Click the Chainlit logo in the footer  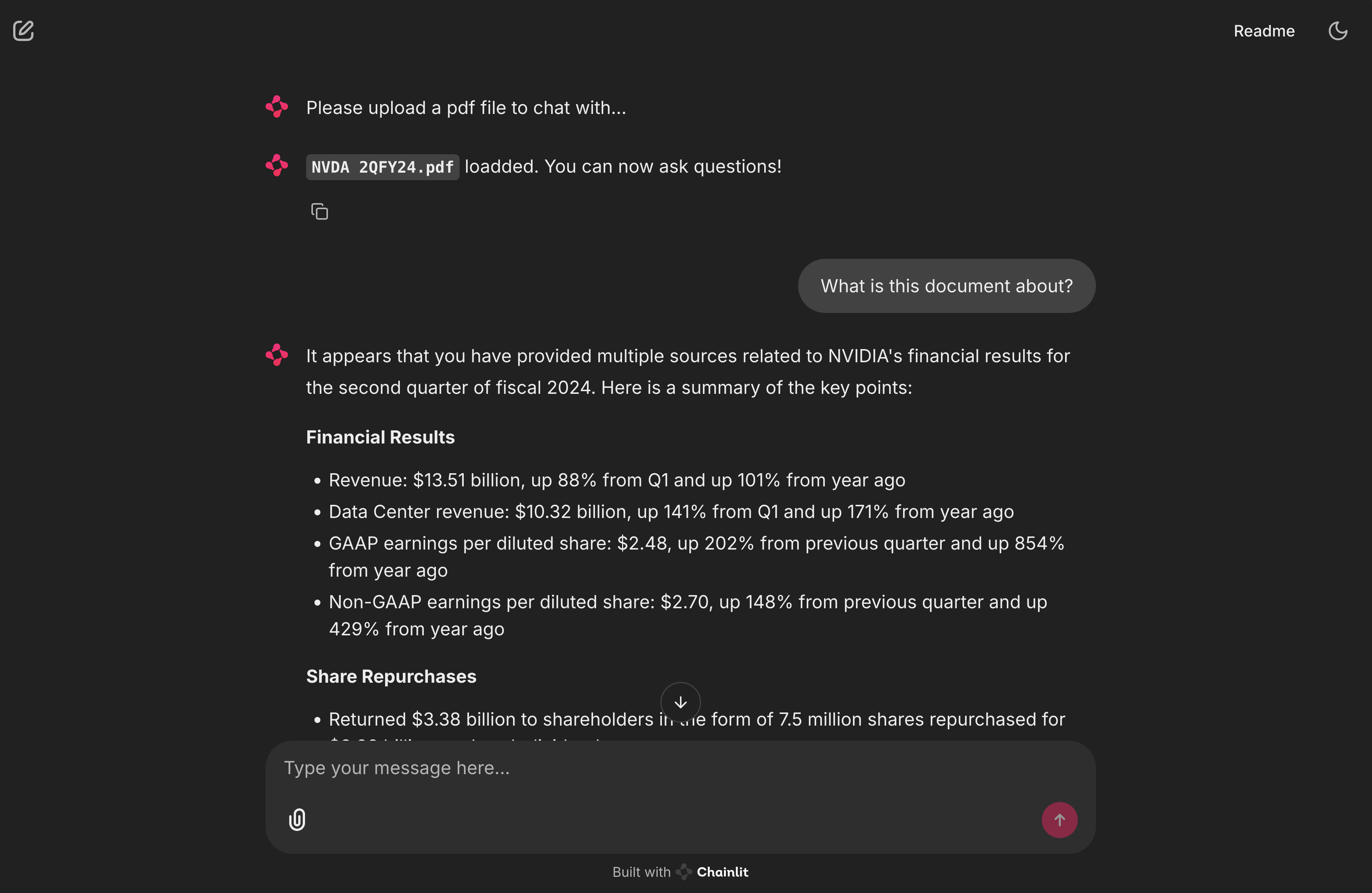[x=684, y=872]
